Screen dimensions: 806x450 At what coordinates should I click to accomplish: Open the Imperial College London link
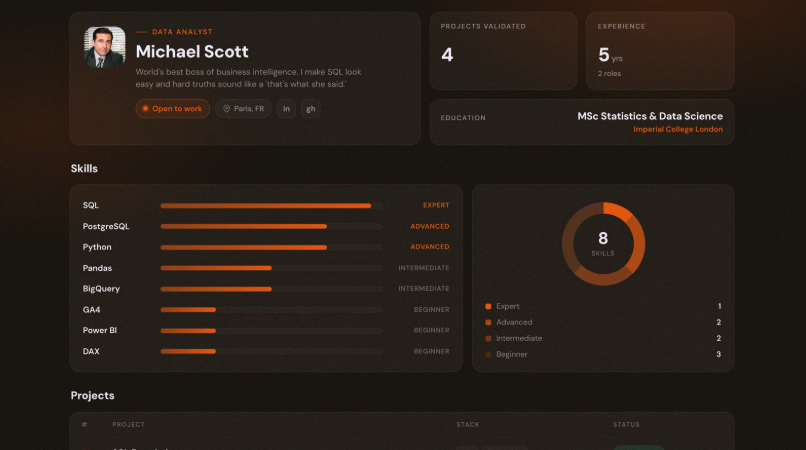click(677, 129)
